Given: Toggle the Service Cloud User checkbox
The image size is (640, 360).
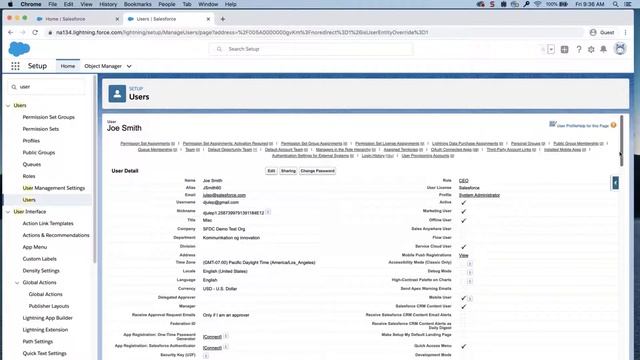Looking at the screenshot, I should 464,247.
